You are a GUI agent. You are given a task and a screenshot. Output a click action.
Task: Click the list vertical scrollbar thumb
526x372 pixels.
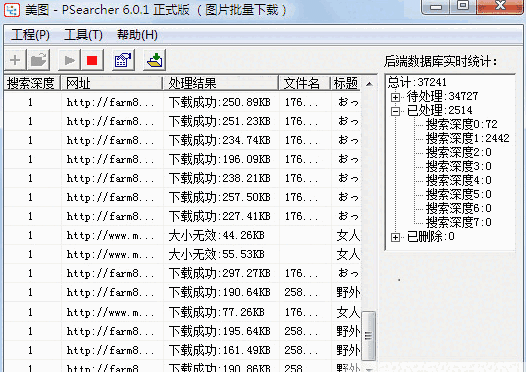pos(369,336)
